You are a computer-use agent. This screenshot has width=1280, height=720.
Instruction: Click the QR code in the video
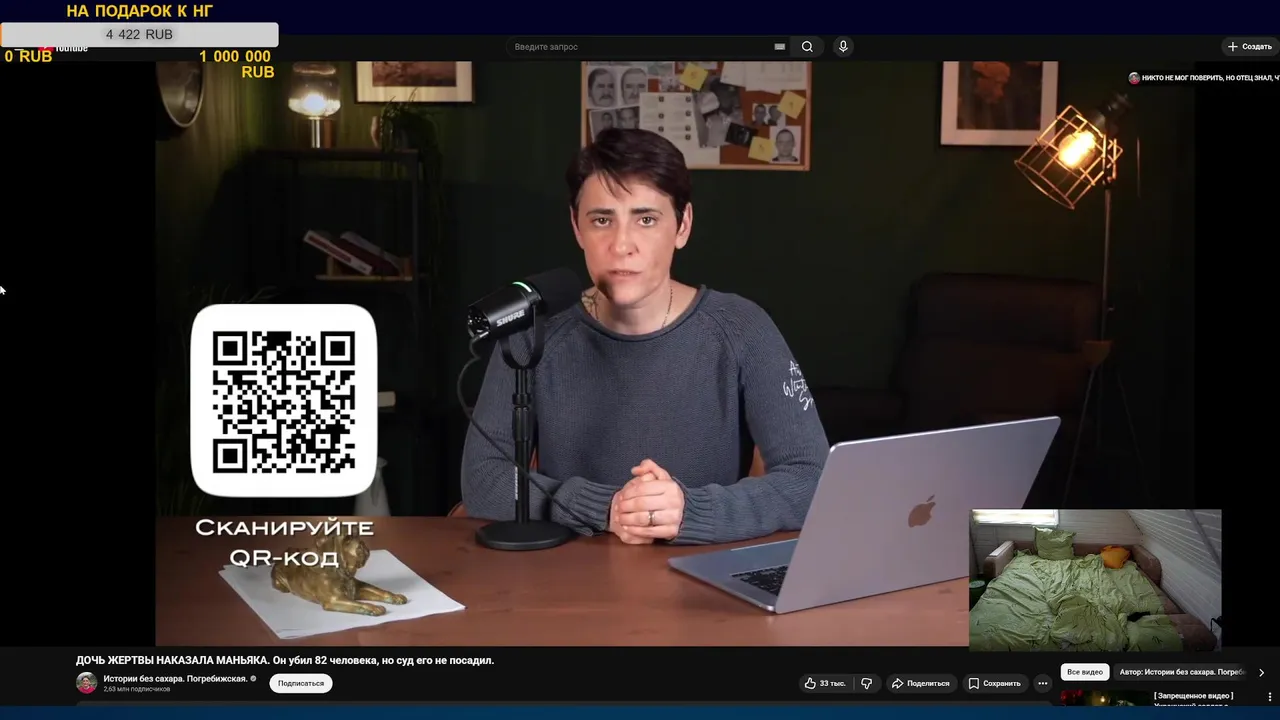point(283,400)
